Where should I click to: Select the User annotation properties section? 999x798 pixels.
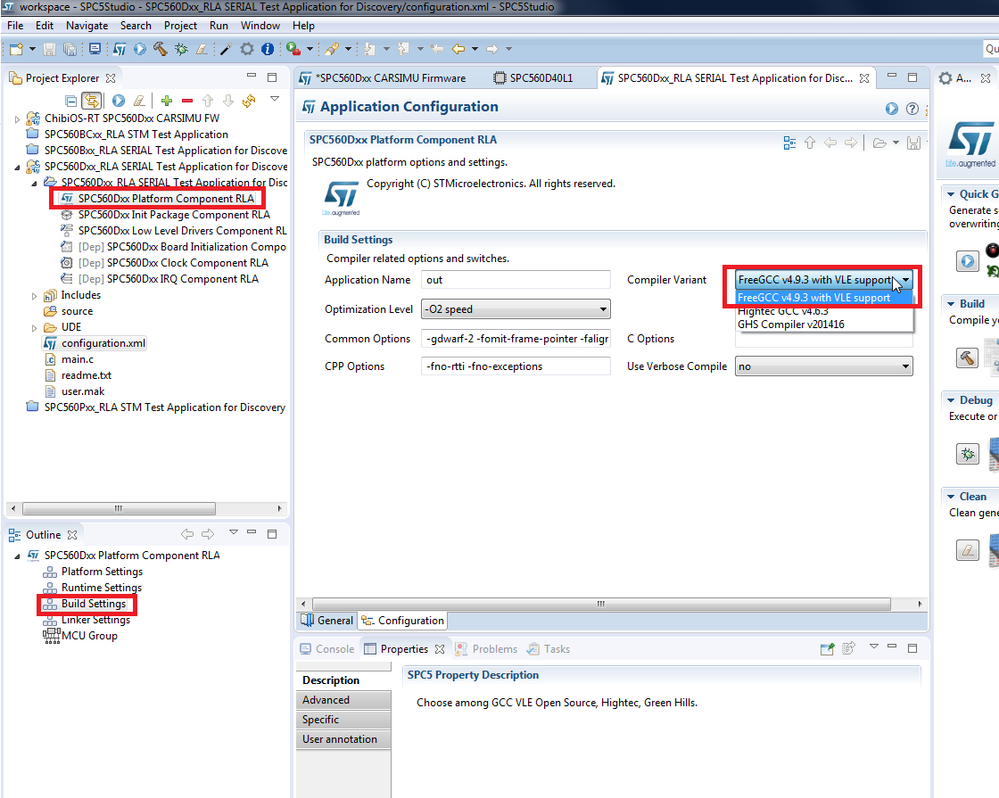click(x=343, y=739)
